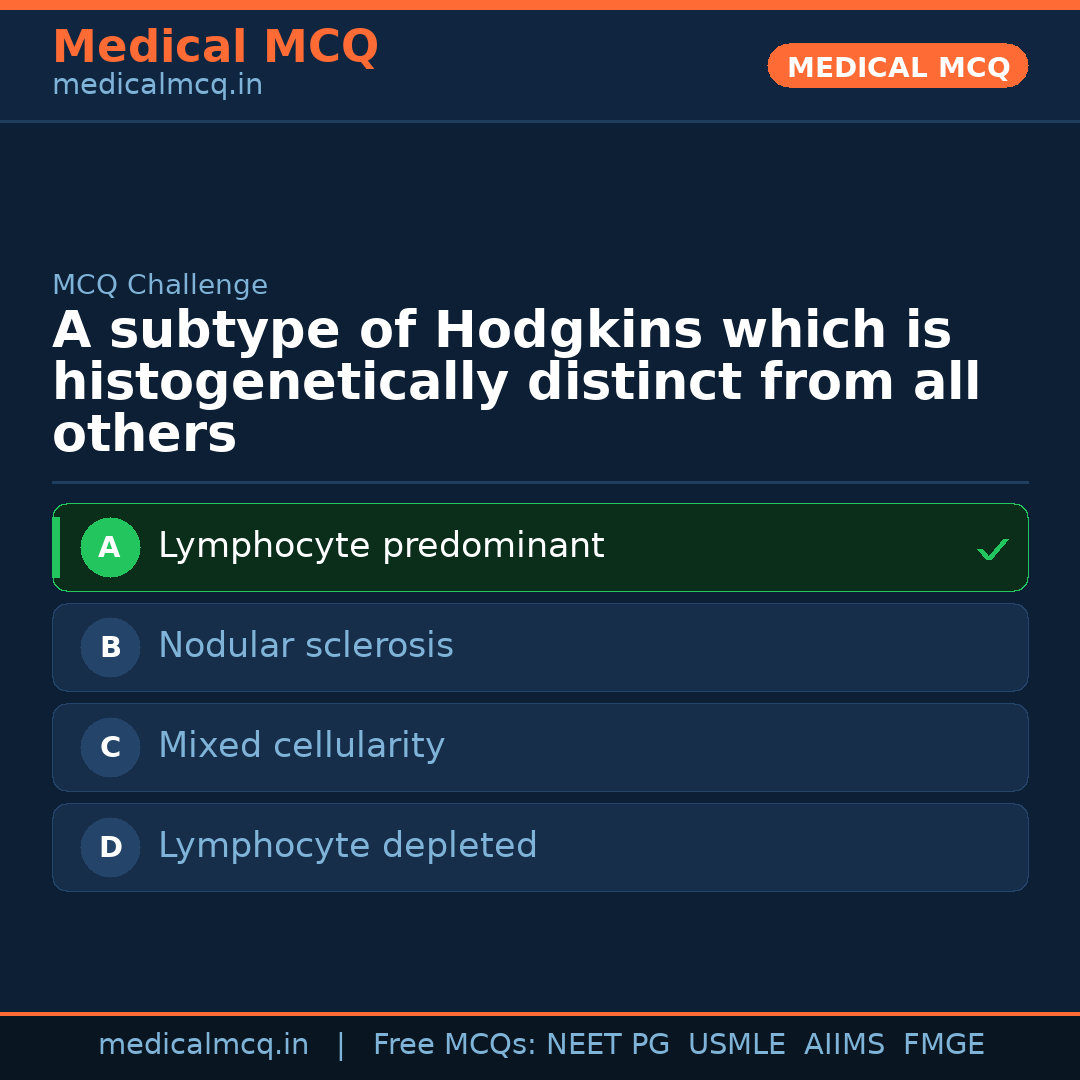Pick the "Mixed cellularity" answer text
The width and height of the screenshot is (1080, 1080).
pyautogui.click(x=301, y=746)
